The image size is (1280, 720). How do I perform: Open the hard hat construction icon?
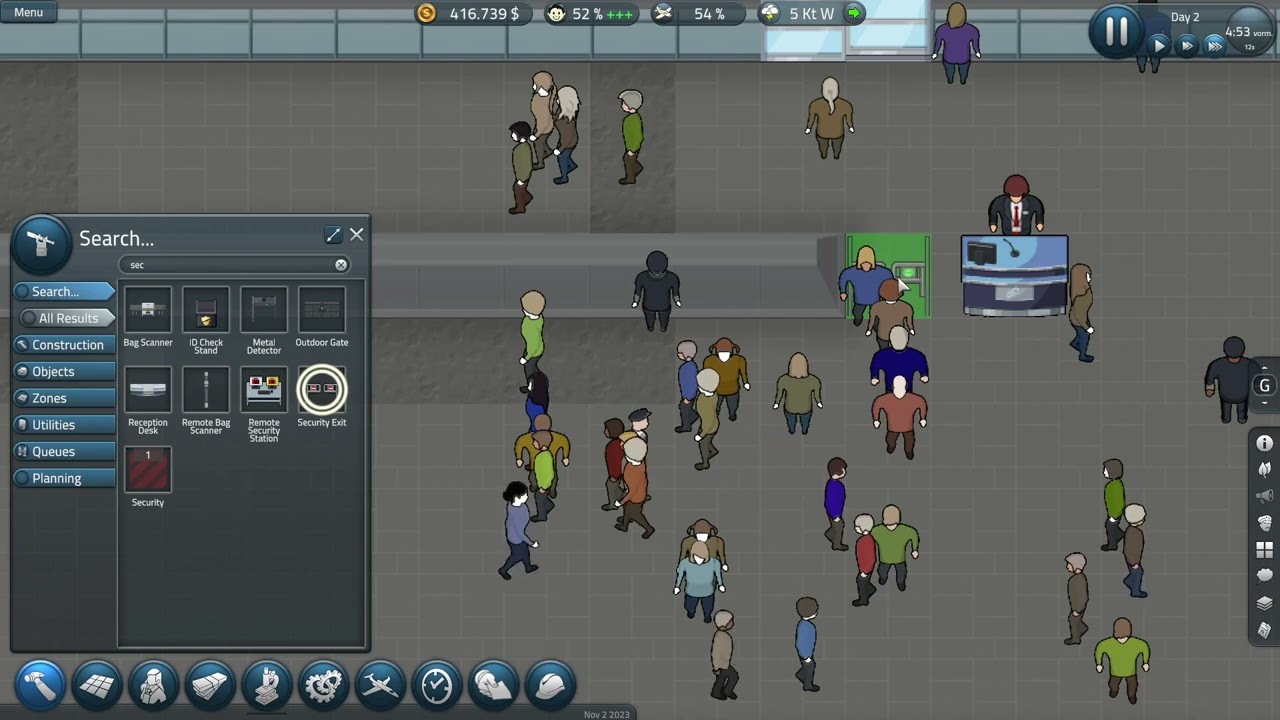click(550, 685)
